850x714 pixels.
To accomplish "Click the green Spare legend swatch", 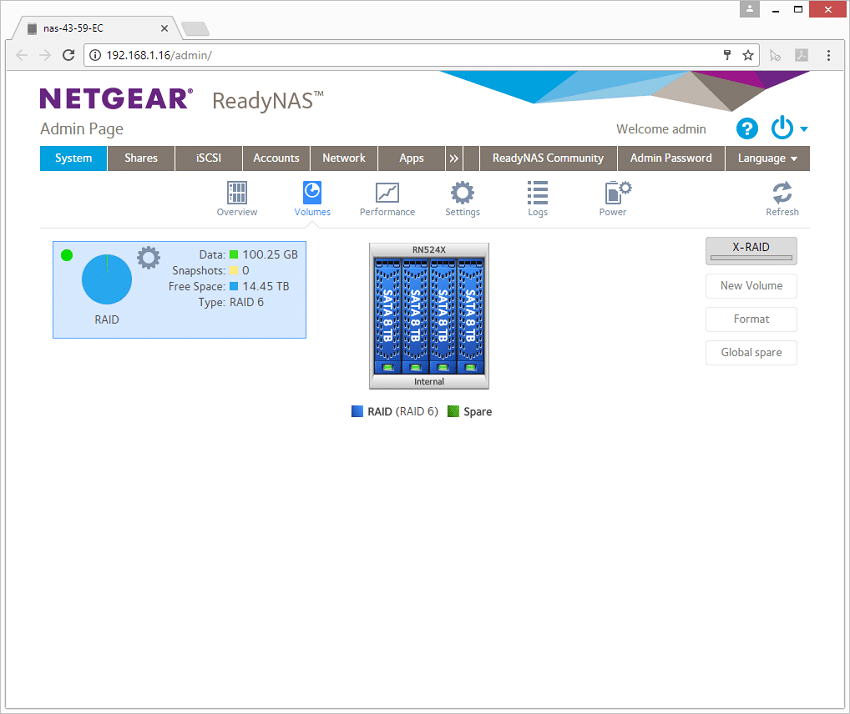I will coord(453,411).
